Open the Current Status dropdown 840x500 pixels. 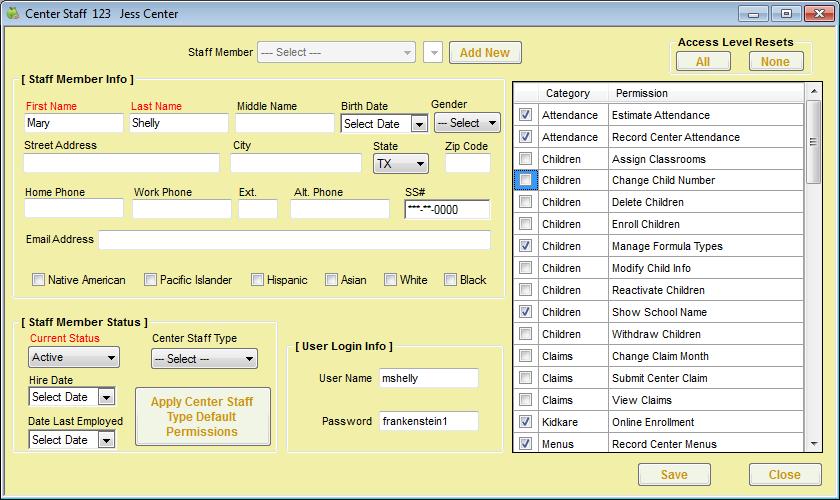coord(74,357)
